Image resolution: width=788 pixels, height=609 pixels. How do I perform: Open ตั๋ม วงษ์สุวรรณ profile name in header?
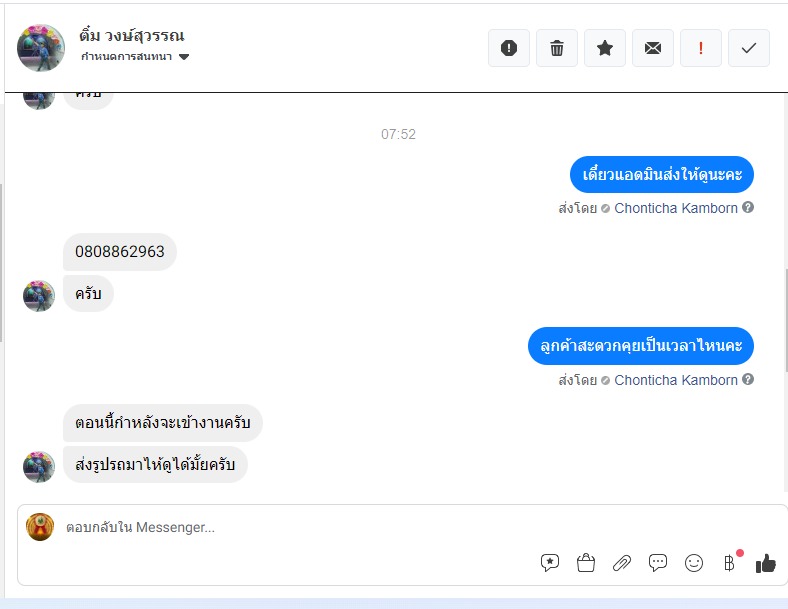tap(132, 36)
